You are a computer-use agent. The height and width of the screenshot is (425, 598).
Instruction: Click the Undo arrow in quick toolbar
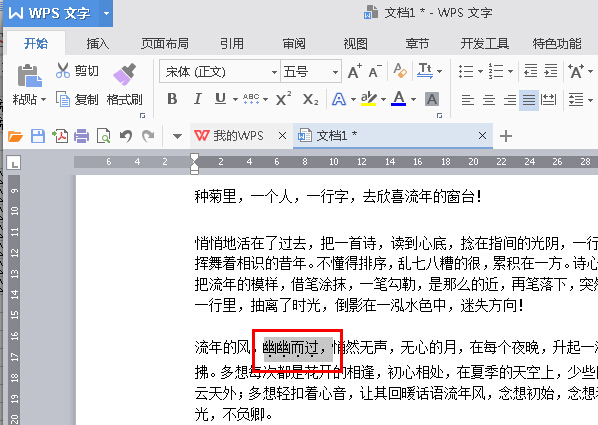(x=126, y=135)
